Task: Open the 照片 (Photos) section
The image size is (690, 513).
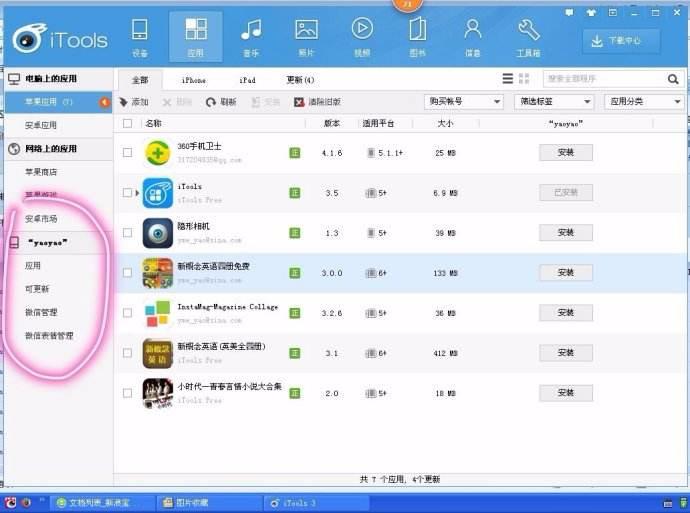Action: [x=306, y=38]
